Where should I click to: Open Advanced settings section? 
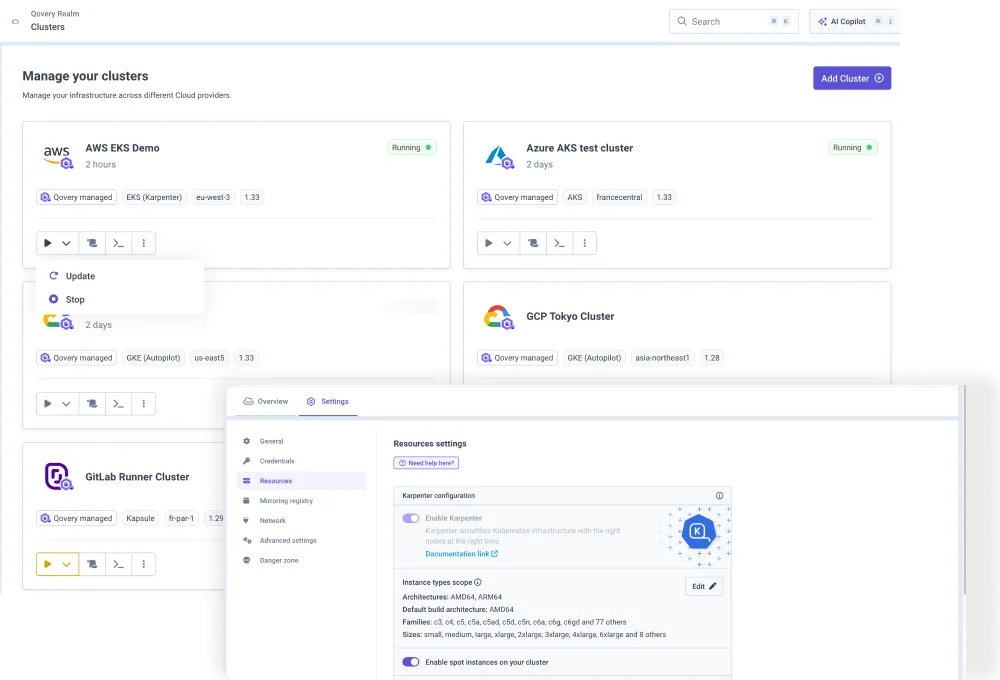tap(301, 540)
